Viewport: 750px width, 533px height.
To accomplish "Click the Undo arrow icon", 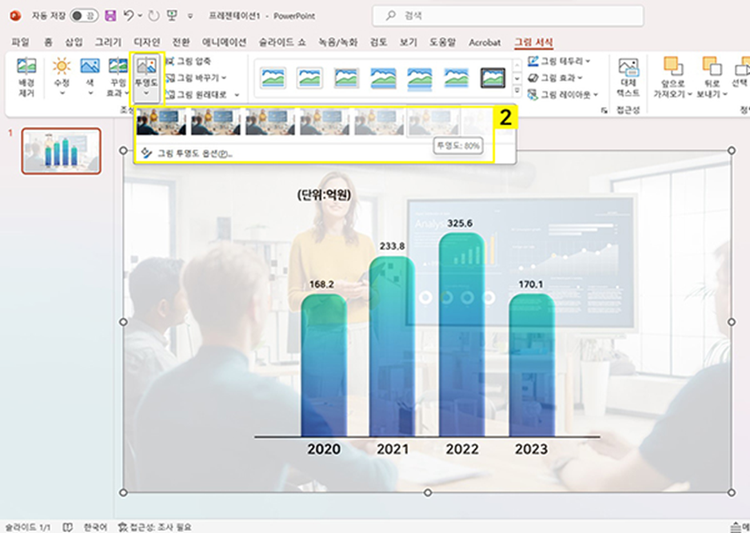I will point(128,16).
